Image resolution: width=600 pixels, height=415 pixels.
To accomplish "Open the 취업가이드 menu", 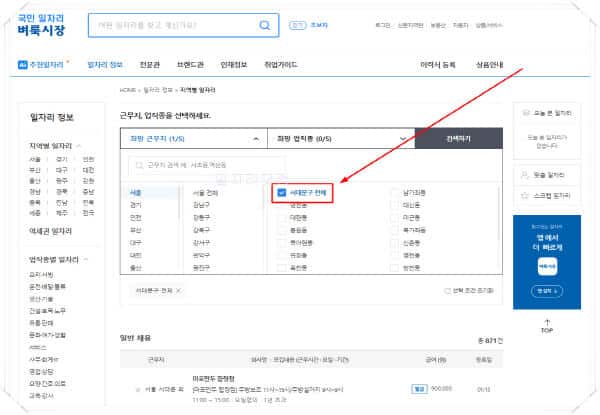I will [x=280, y=65].
